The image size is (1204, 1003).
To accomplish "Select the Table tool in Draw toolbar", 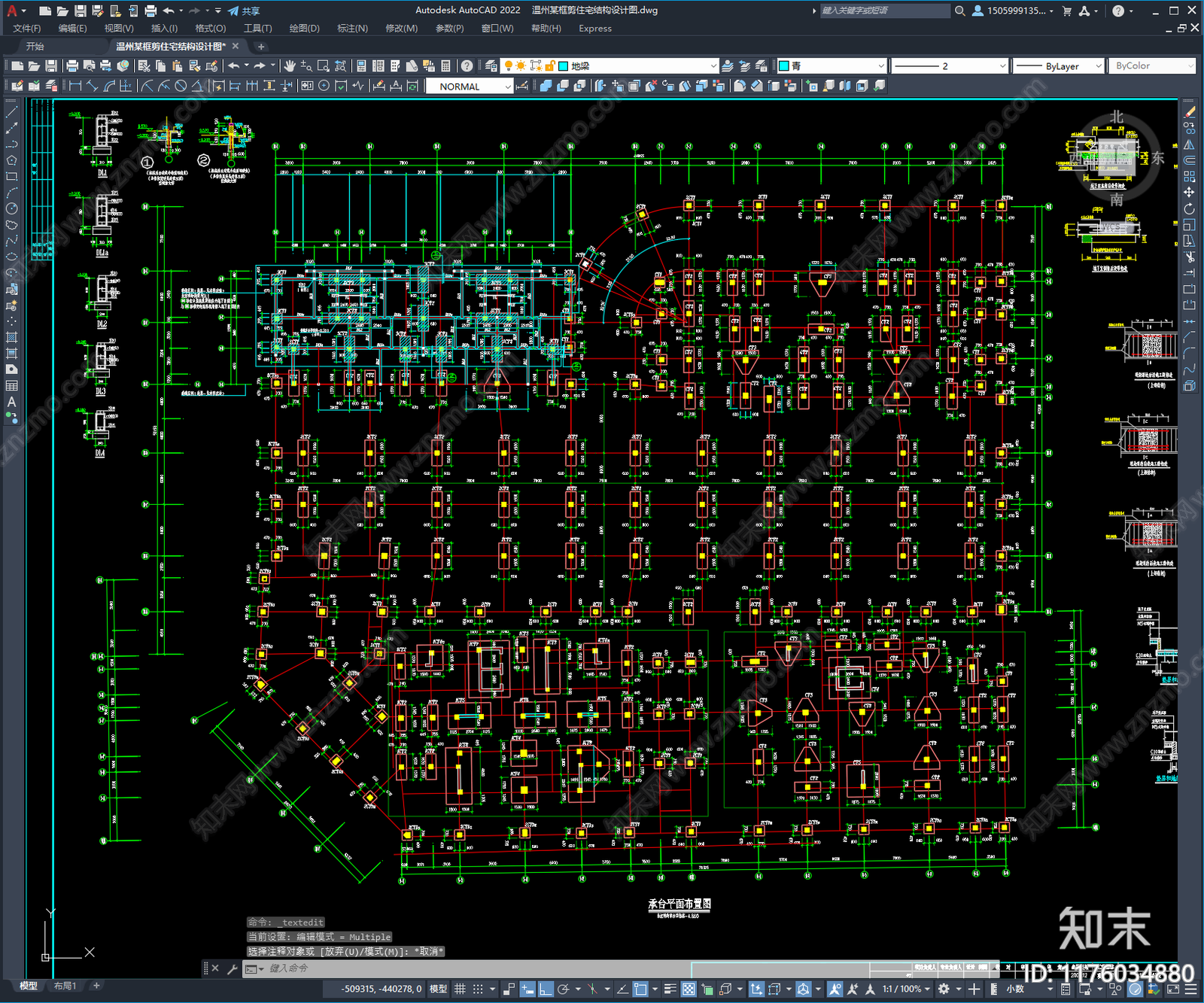I will click(11, 386).
